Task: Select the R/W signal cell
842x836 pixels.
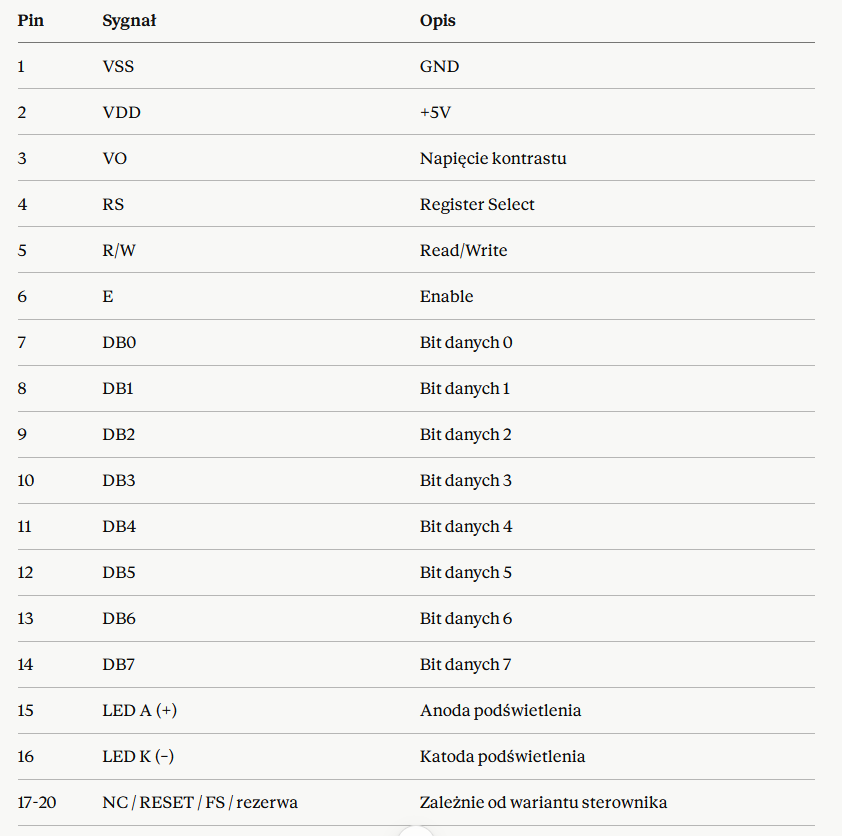Action: point(119,251)
